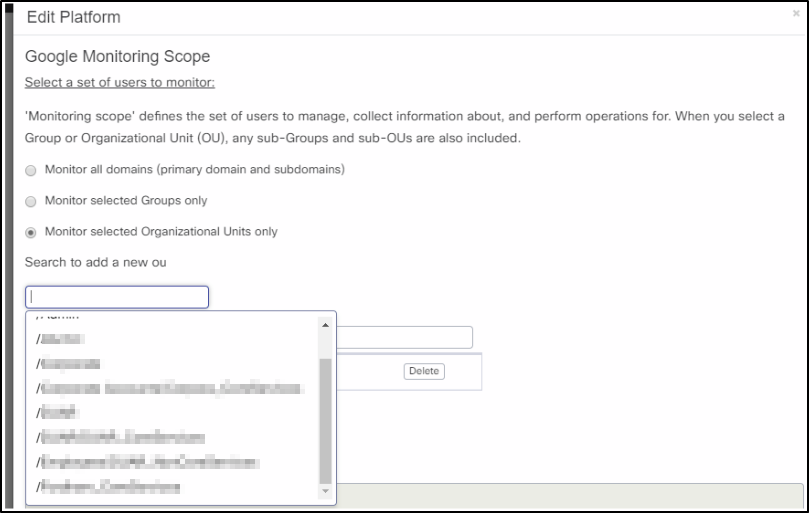Click the dropdown list scroll up arrow

(325, 325)
